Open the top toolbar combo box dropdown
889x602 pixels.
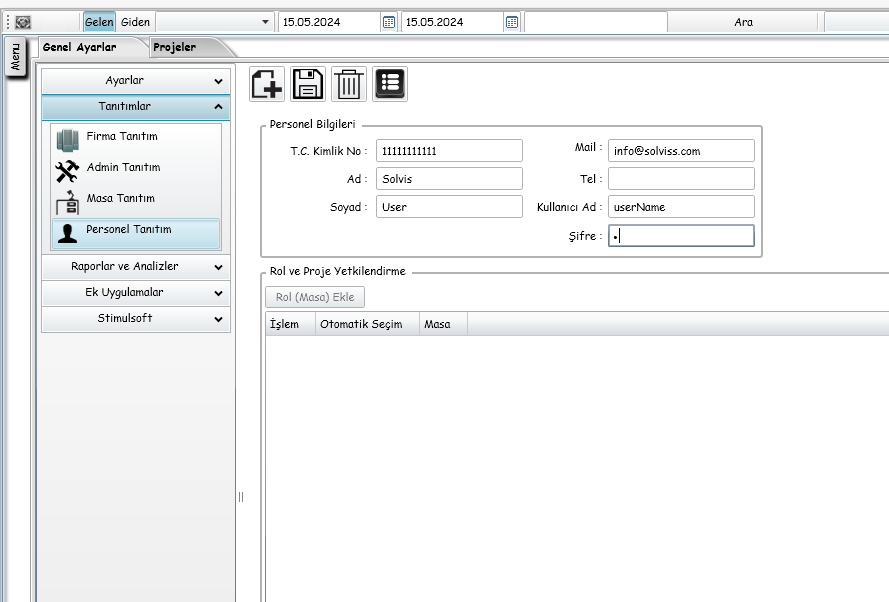pyautogui.click(x=265, y=22)
